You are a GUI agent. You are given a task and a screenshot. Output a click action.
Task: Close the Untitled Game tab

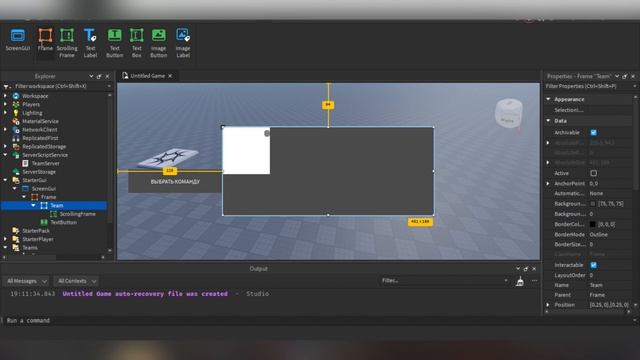click(x=170, y=76)
